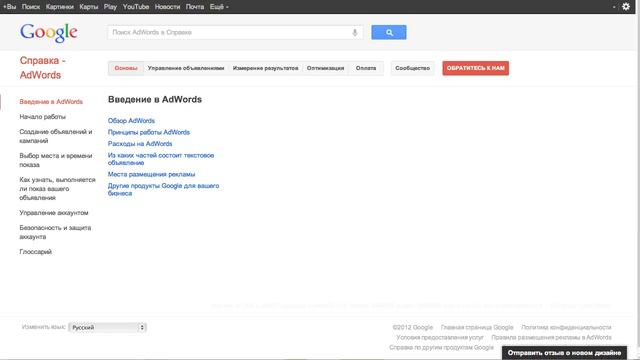Open Play in the top bar
The image size is (640, 360).
(x=110, y=7)
